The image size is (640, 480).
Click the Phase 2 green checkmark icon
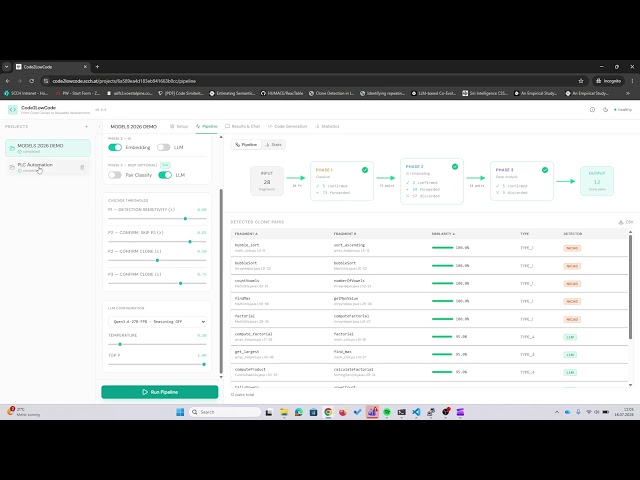coord(455,167)
